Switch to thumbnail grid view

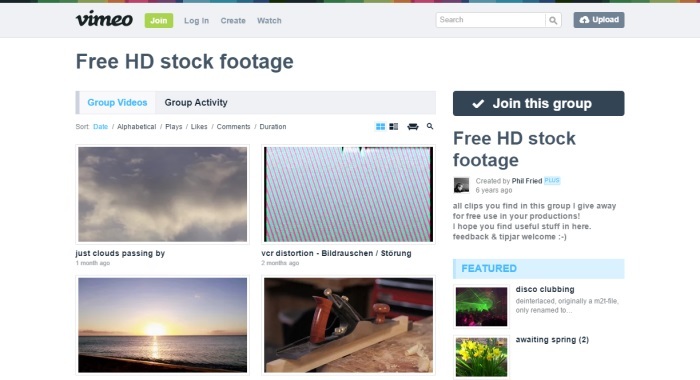tap(380, 127)
